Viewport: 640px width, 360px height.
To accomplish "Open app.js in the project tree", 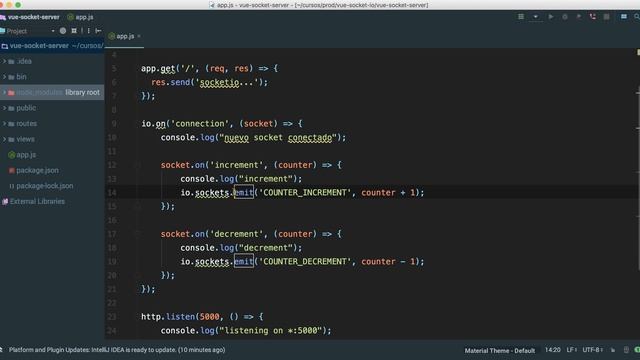I will pos(26,155).
